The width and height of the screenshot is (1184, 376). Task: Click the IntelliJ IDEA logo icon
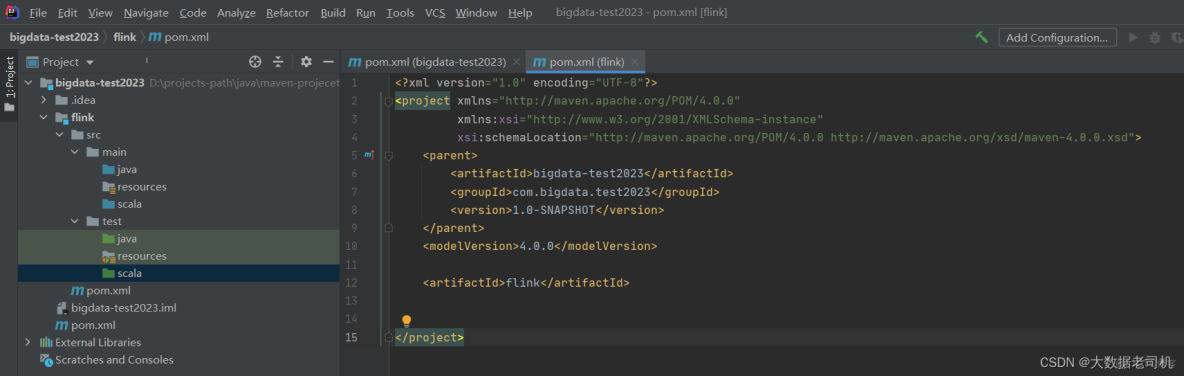(13, 13)
